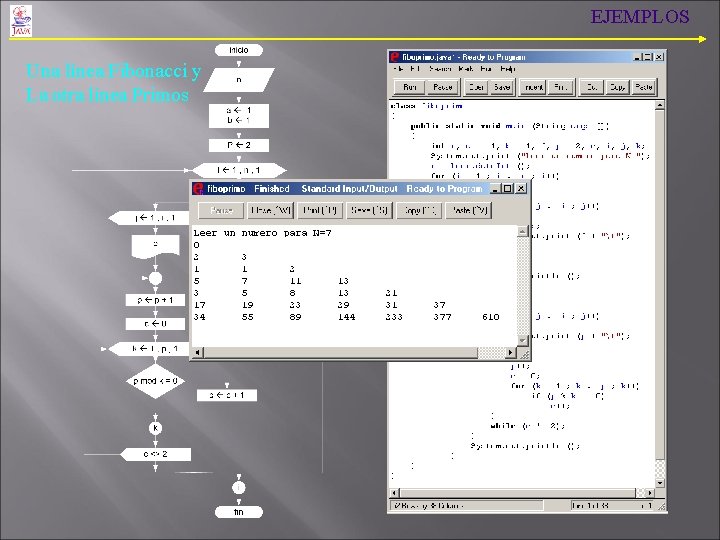This screenshot has width=720, height=540.
Task: Click the output window's horizontal scrollbar thumb
Action: pyautogui.click(x=340, y=352)
